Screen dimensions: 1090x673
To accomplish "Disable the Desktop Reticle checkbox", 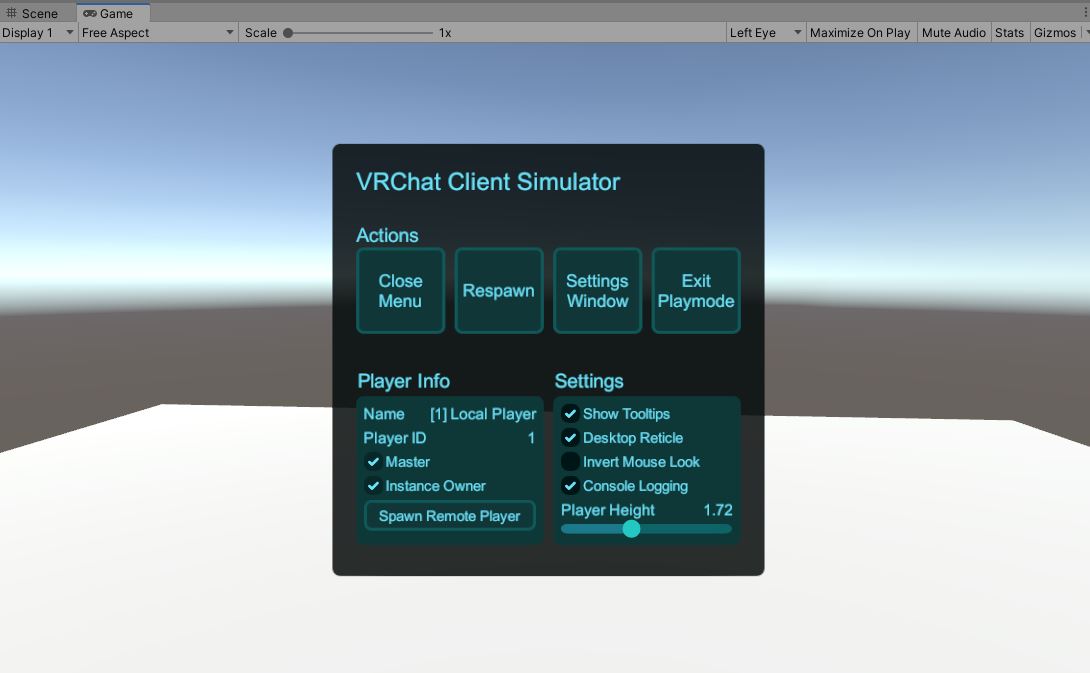I will [570, 438].
